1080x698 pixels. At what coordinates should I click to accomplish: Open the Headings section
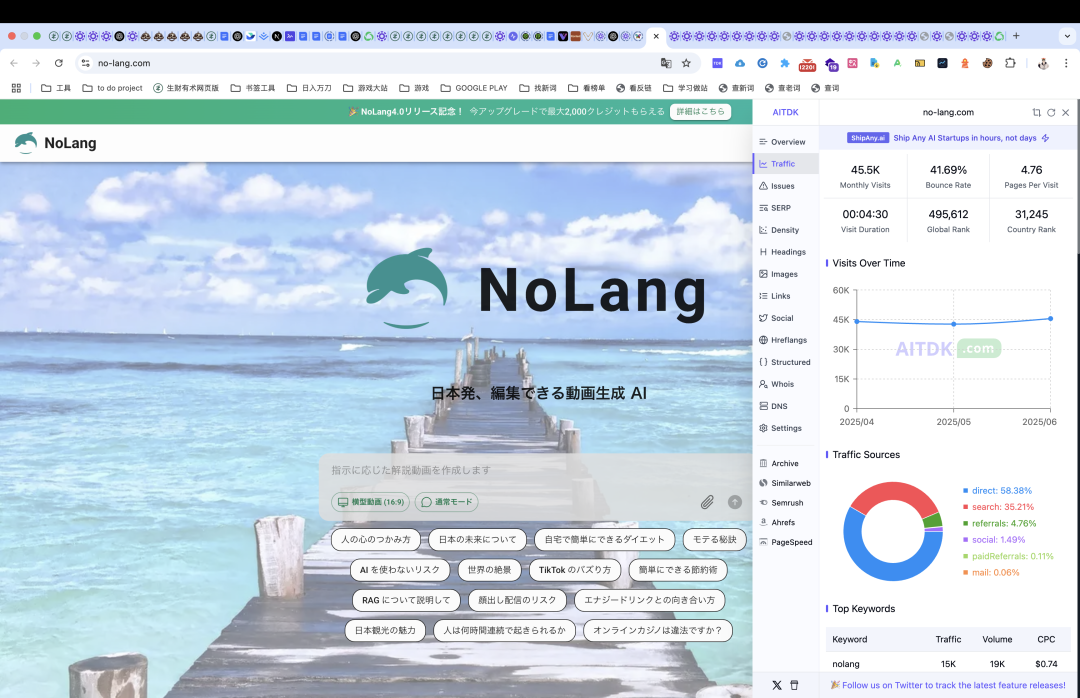(x=782, y=252)
